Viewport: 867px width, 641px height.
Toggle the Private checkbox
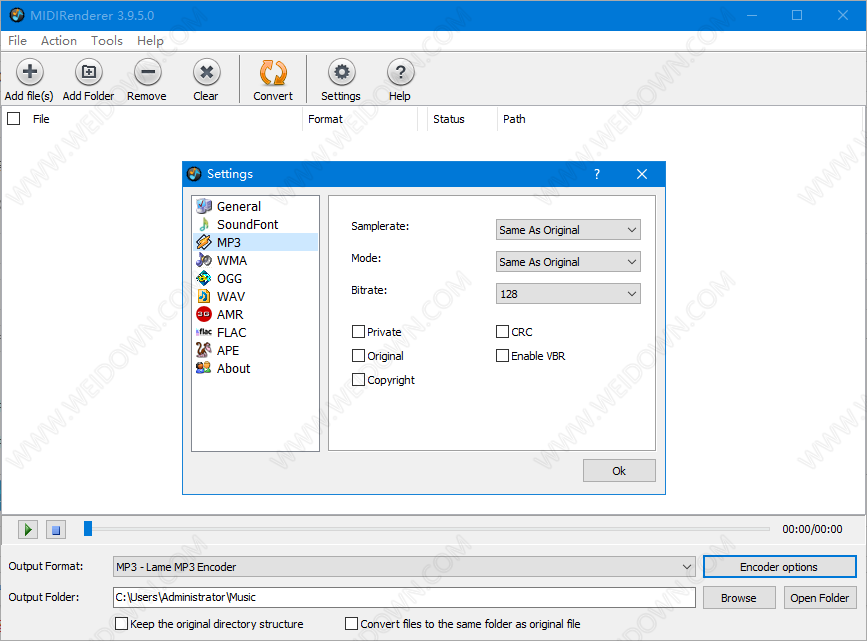[358, 332]
